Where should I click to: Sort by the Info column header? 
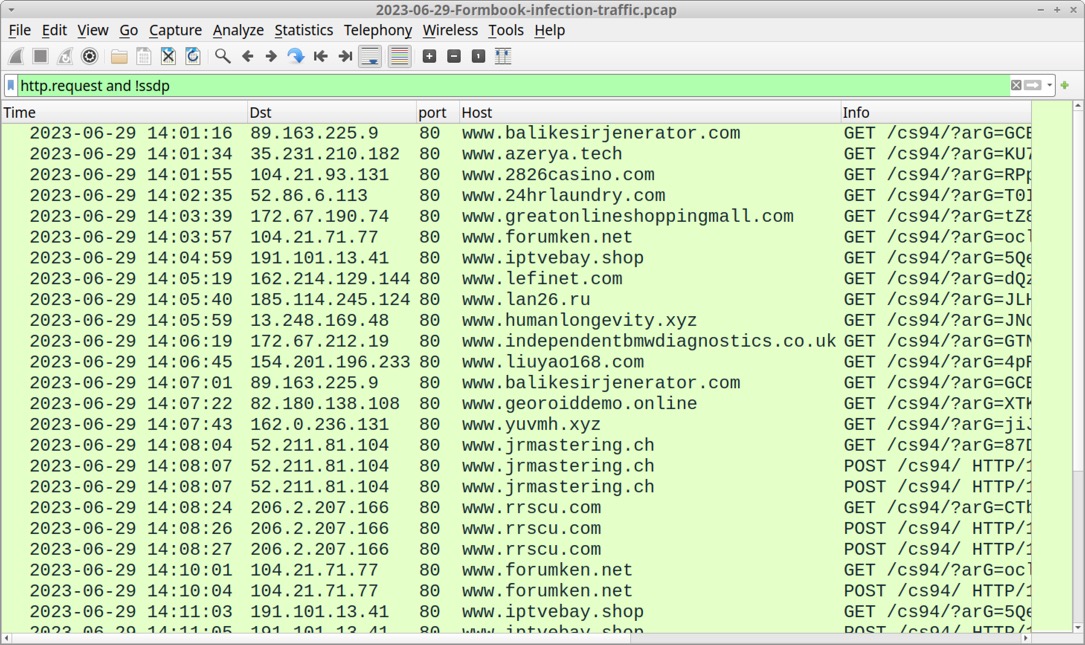click(x=936, y=112)
